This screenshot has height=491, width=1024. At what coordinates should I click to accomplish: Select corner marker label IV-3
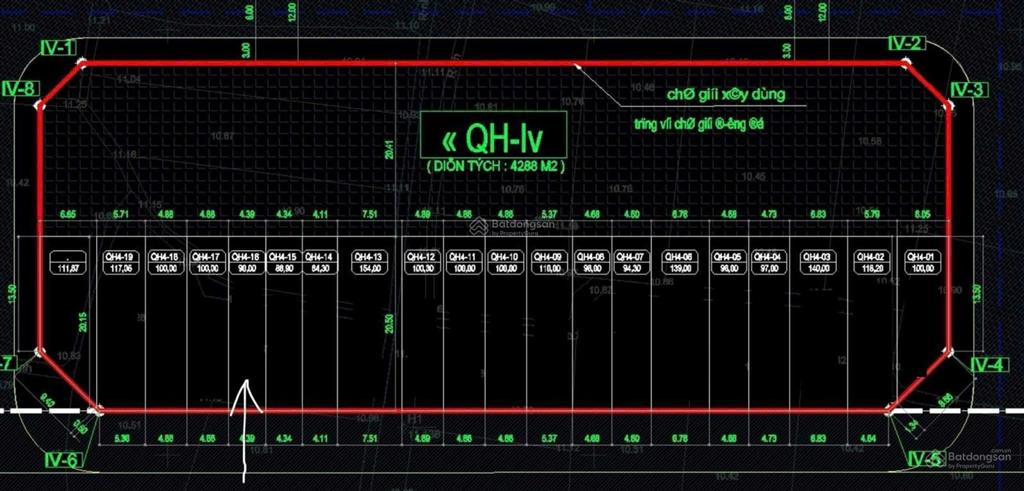(x=968, y=90)
